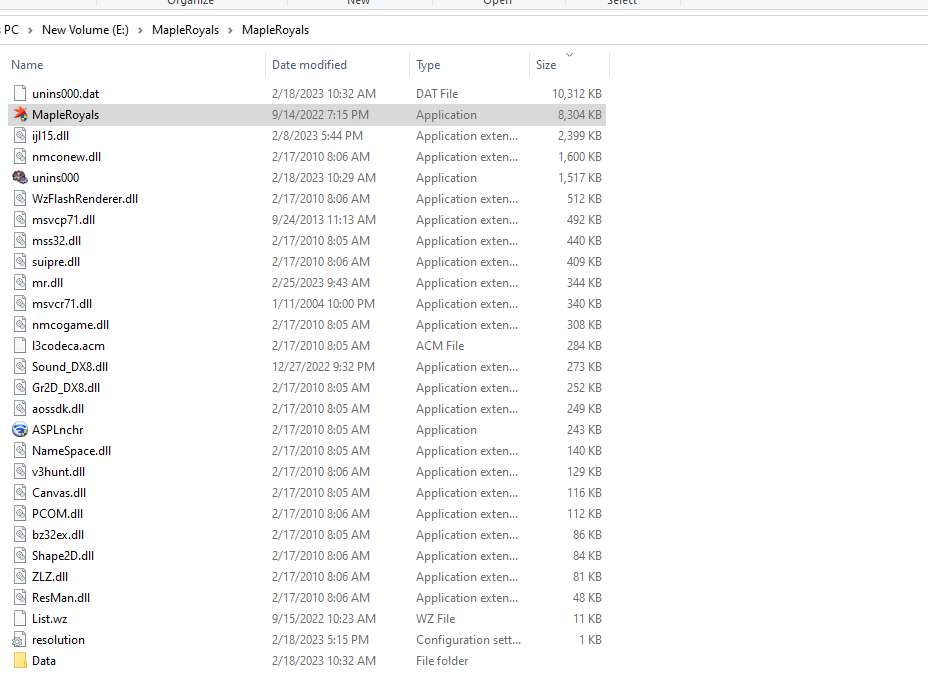The width and height of the screenshot is (928, 679).
Task: Click the nmcogame.dll file icon
Action: pos(20,325)
